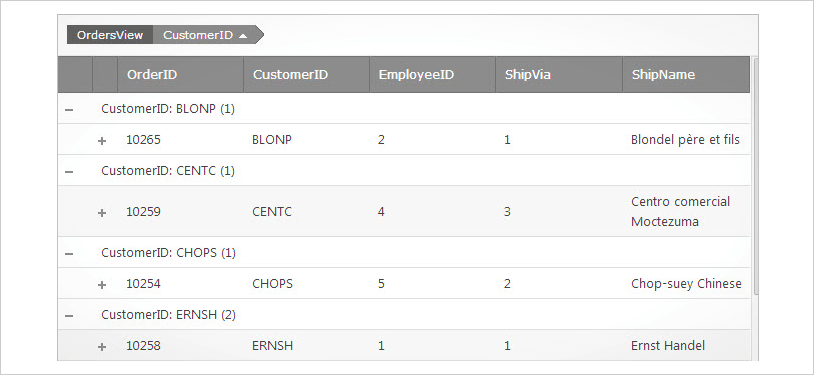Select the Blondel père et fils cell

tap(686, 140)
